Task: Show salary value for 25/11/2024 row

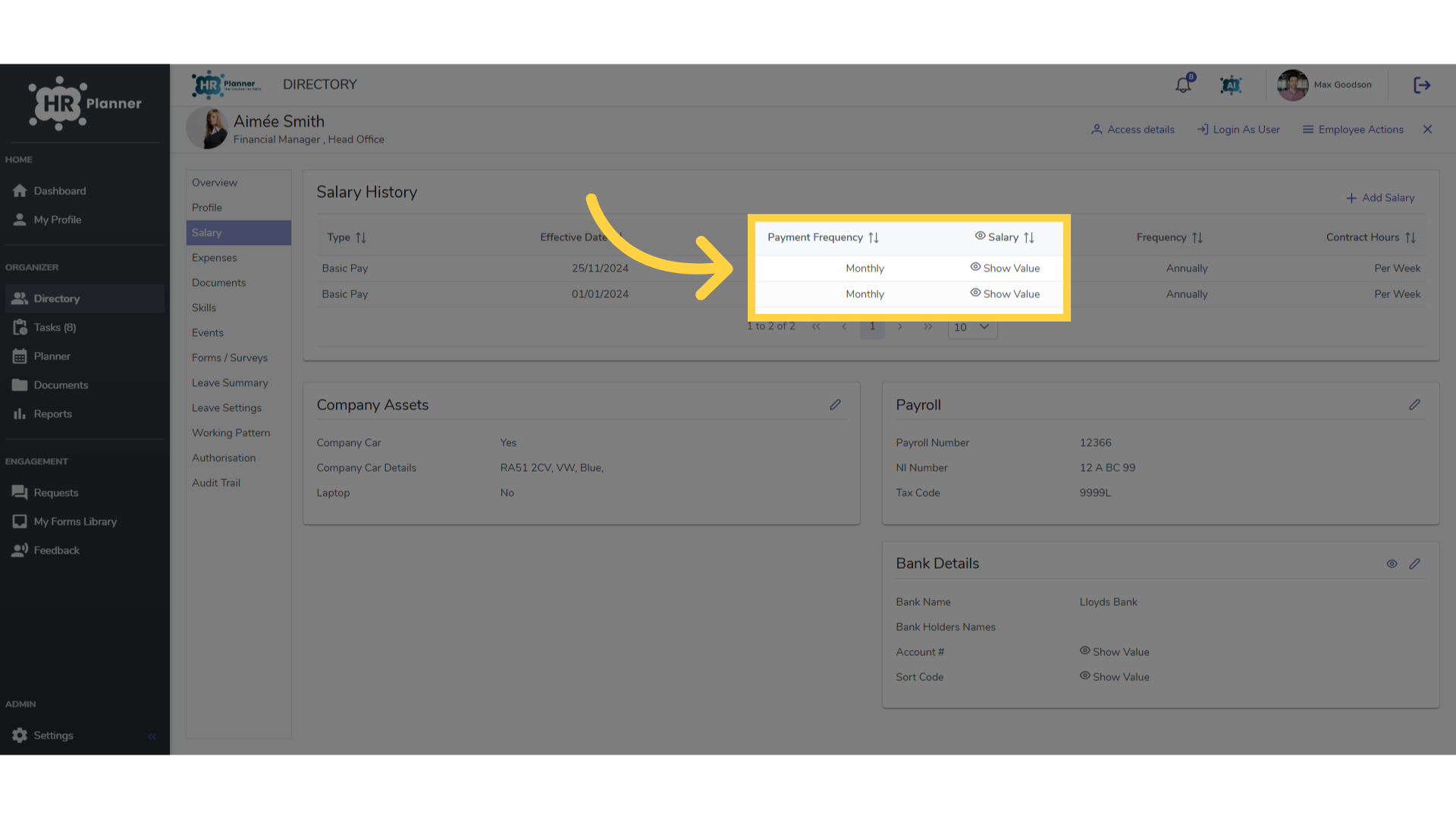Action: [x=1005, y=268]
